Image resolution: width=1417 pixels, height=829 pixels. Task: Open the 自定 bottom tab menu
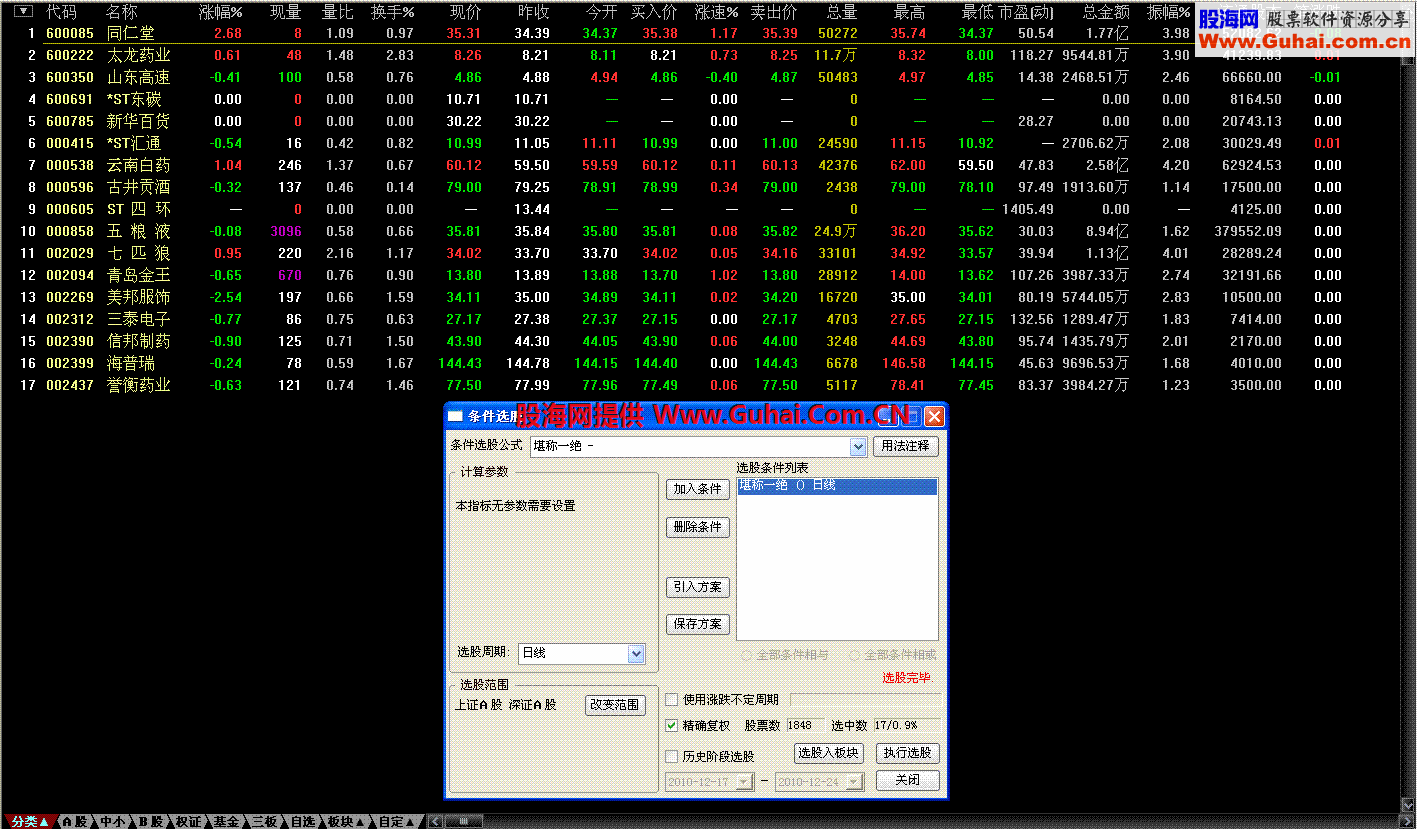coord(396,821)
